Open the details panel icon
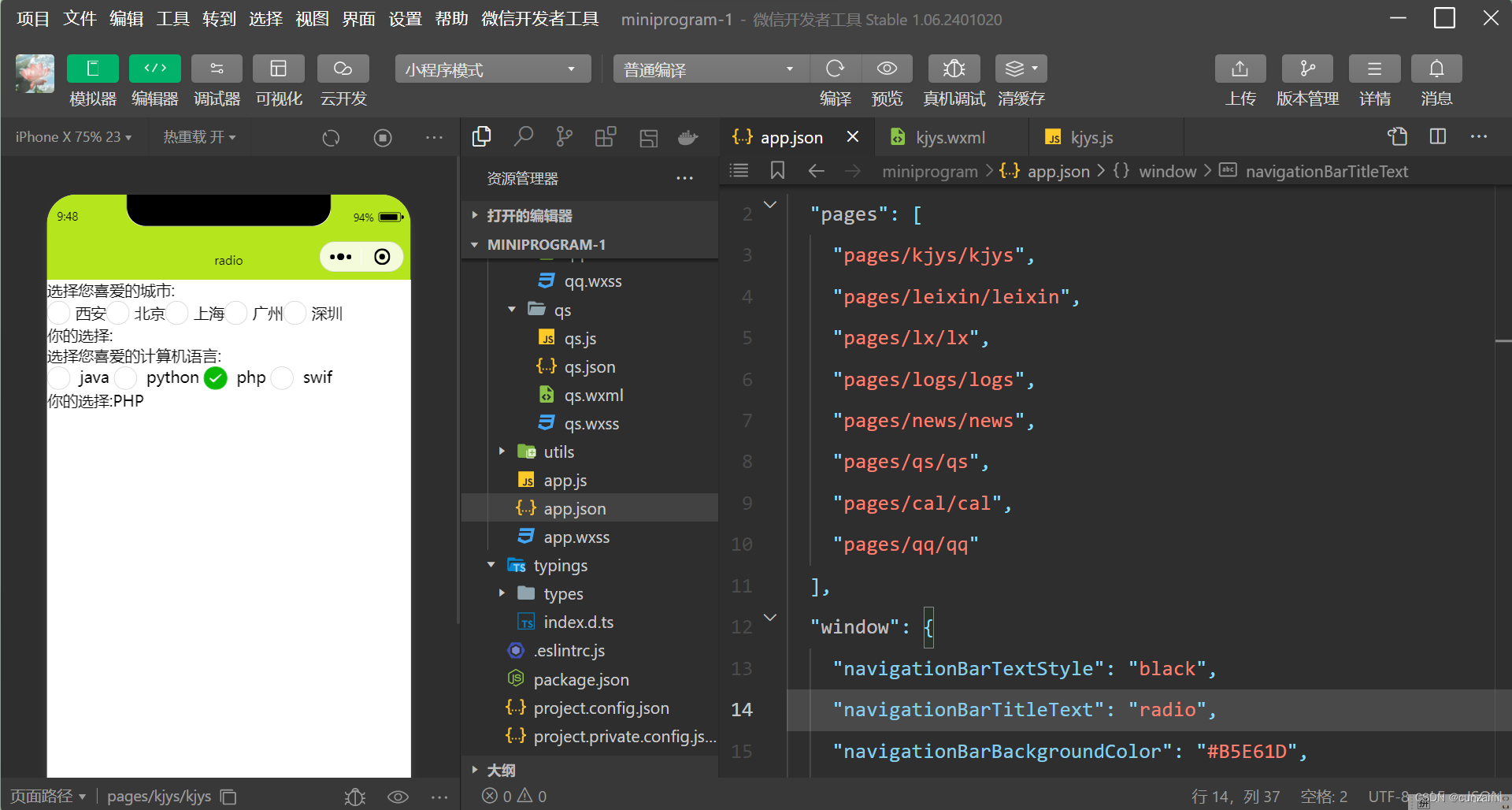This screenshot has height=810, width=1512. (x=1374, y=69)
